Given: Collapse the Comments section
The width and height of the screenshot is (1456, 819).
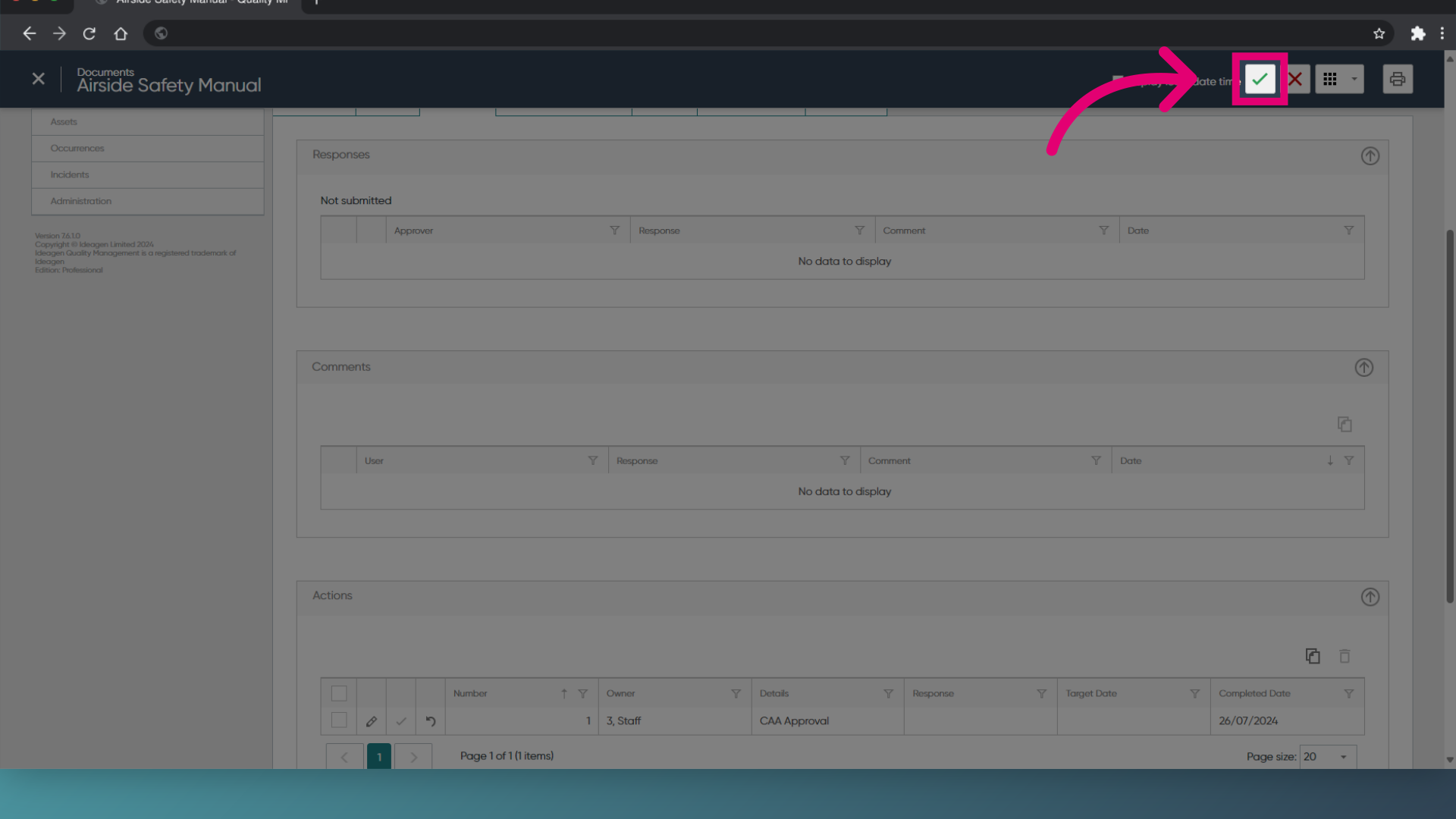Looking at the screenshot, I should pyautogui.click(x=1363, y=368).
